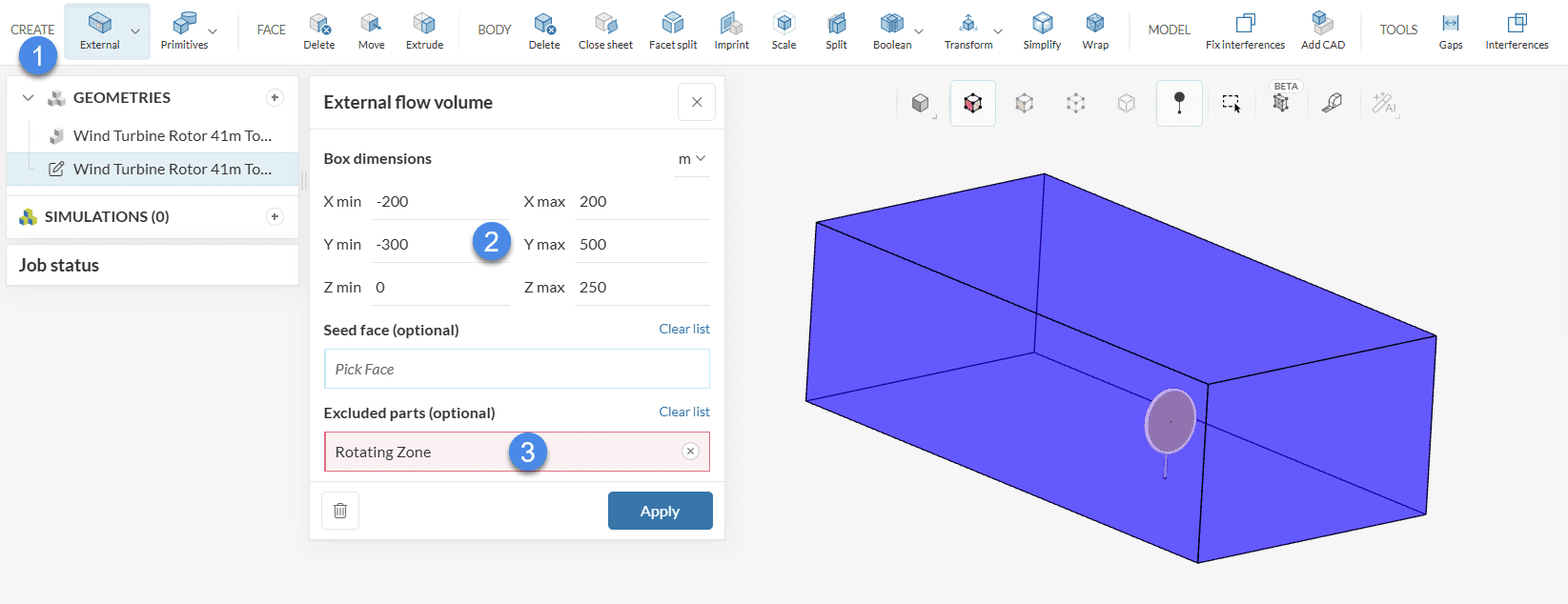Screen dimensions: 1568x604
Task: Enable the shaded-with-edges view mode
Action: 972,103
